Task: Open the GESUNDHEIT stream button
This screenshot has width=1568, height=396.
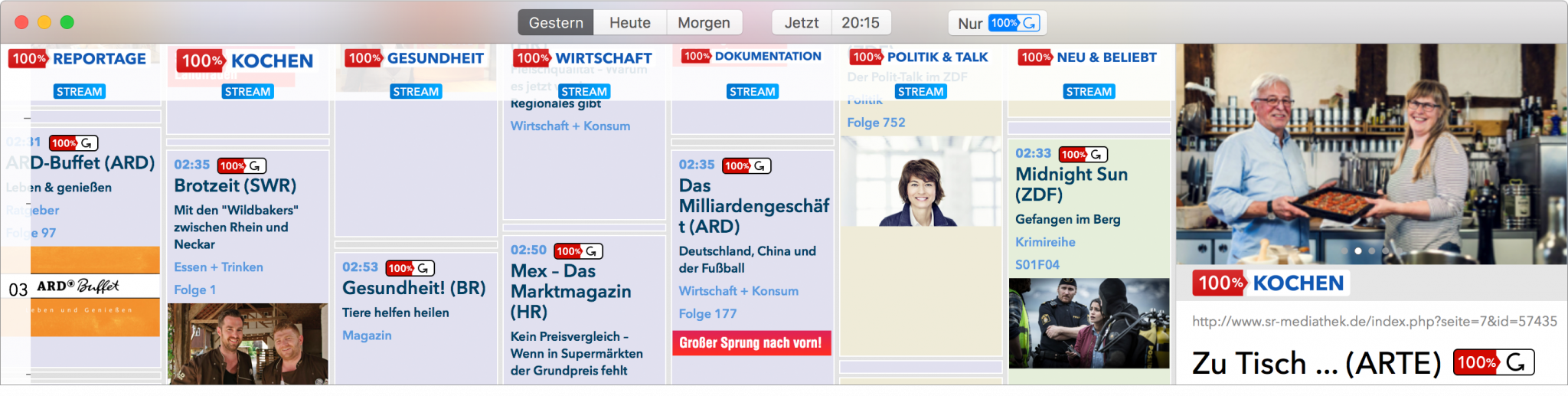Action: 416,91
